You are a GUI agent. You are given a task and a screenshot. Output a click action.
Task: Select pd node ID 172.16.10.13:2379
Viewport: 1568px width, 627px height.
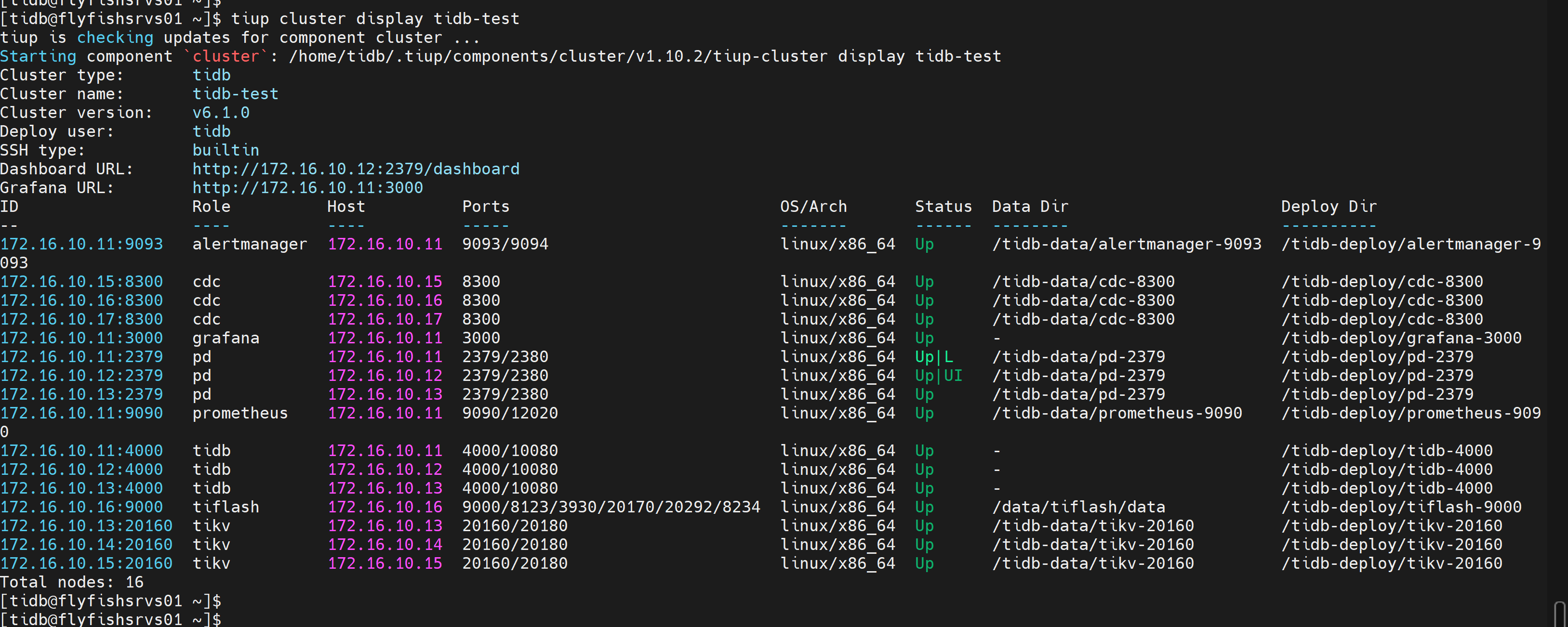pyautogui.click(x=81, y=395)
